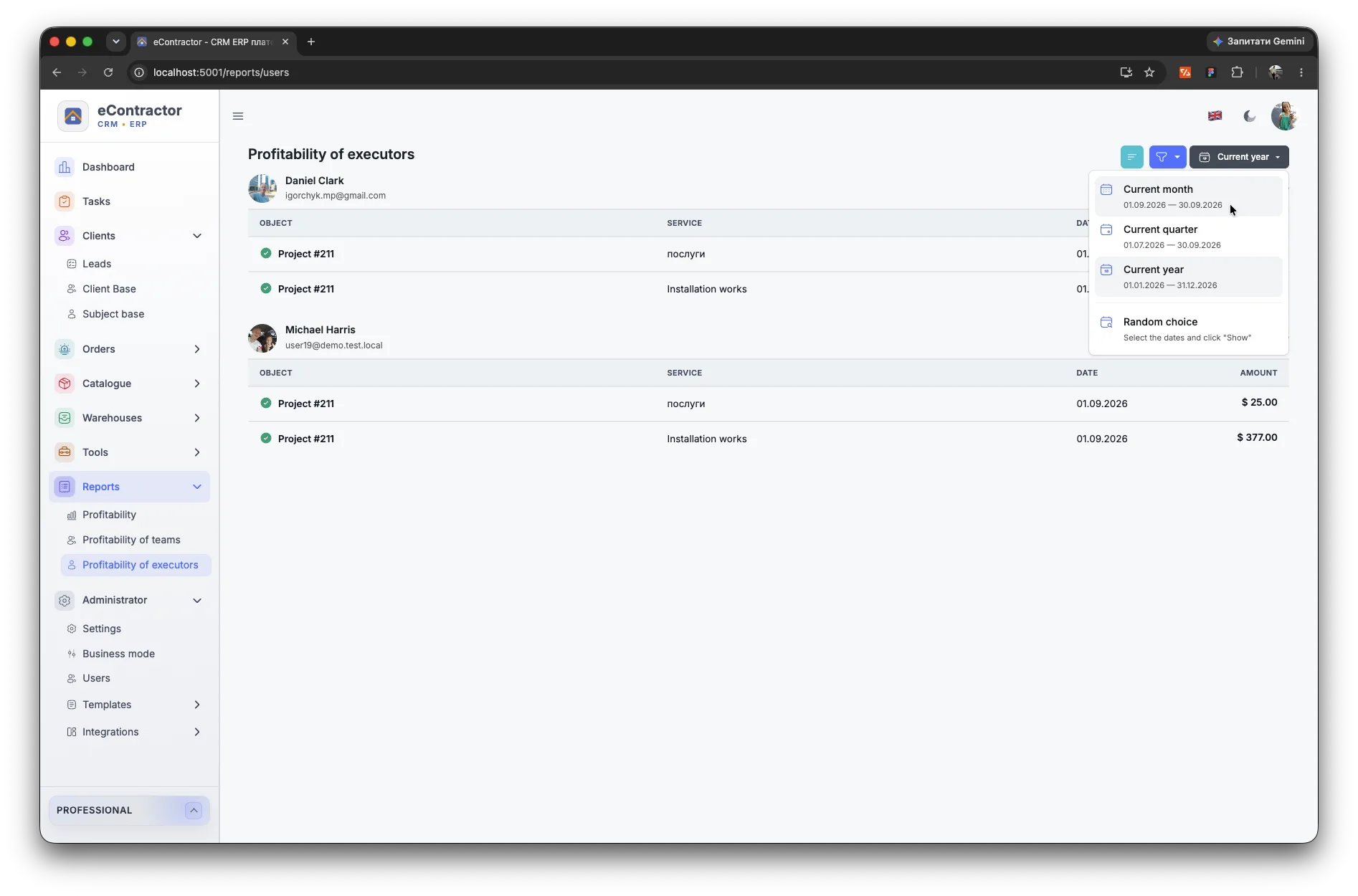1358x896 pixels.
Task: Click the Clients people icon
Action: tap(65, 236)
